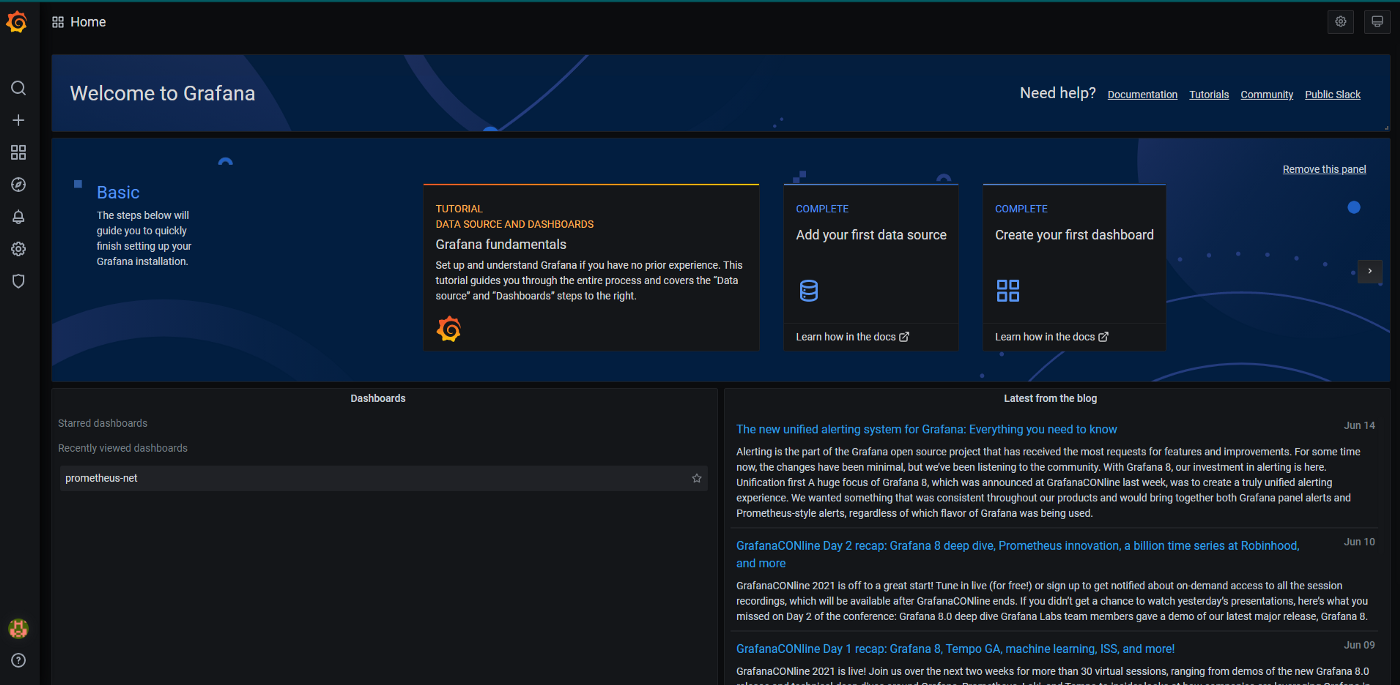Viewport: 1400px width, 685px height.
Task: Click the Grafana logo on fundamentals tutorial card
Action: point(449,328)
